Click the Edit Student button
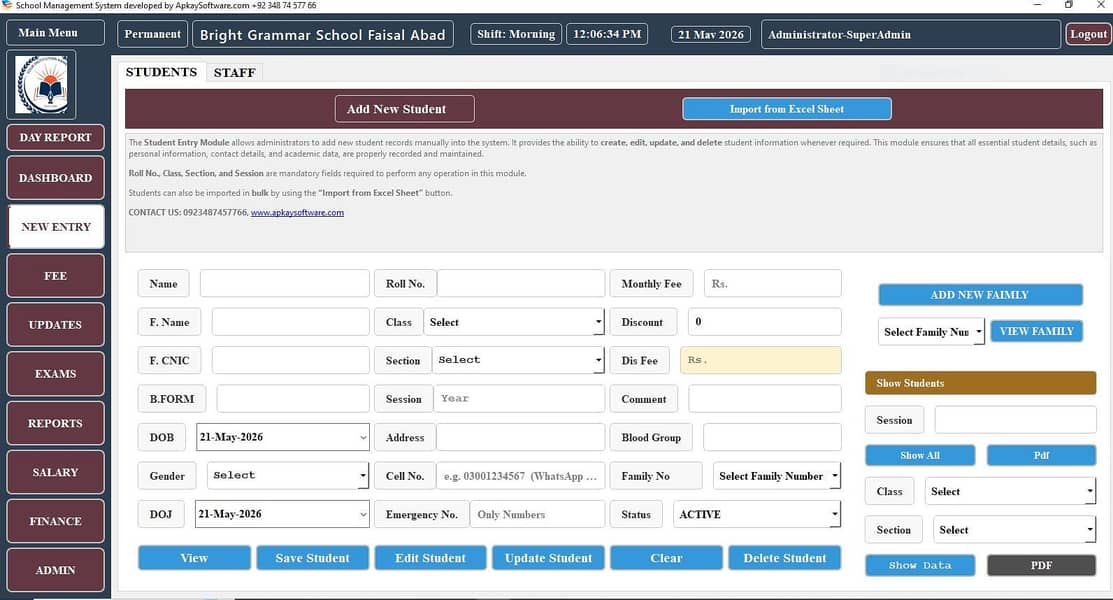The image size is (1113, 600). pyautogui.click(x=430, y=558)
